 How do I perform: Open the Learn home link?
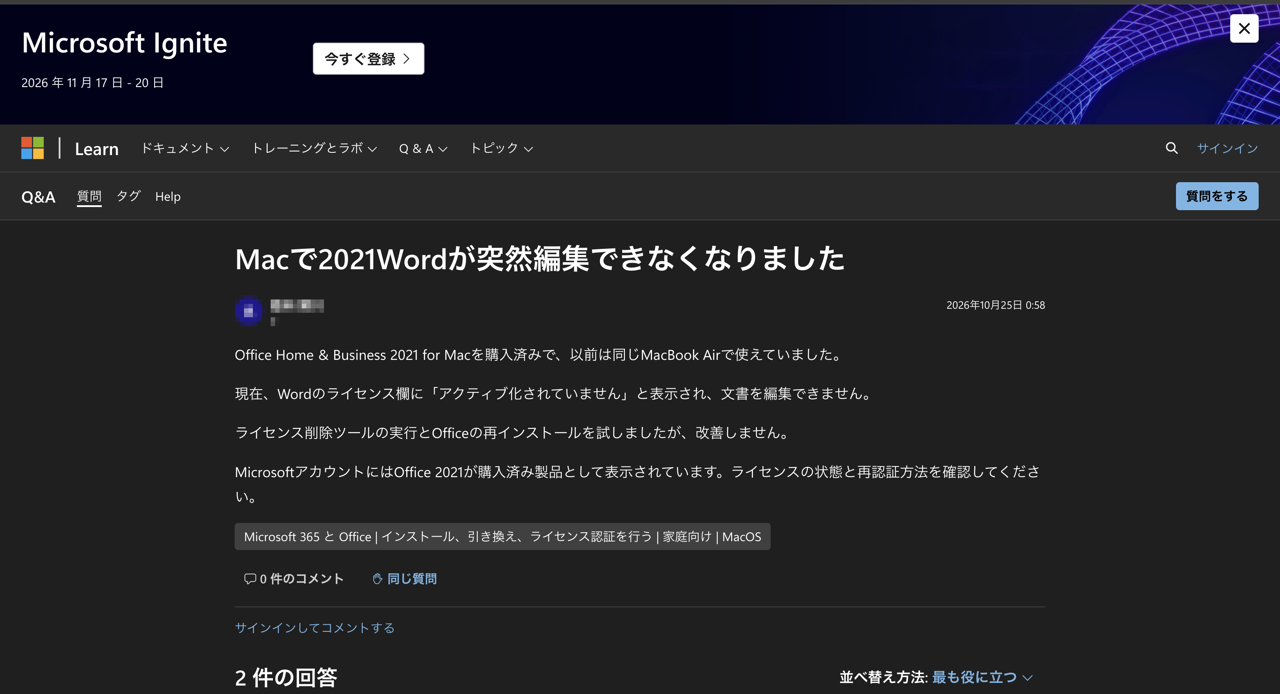[x=97, y=149]
